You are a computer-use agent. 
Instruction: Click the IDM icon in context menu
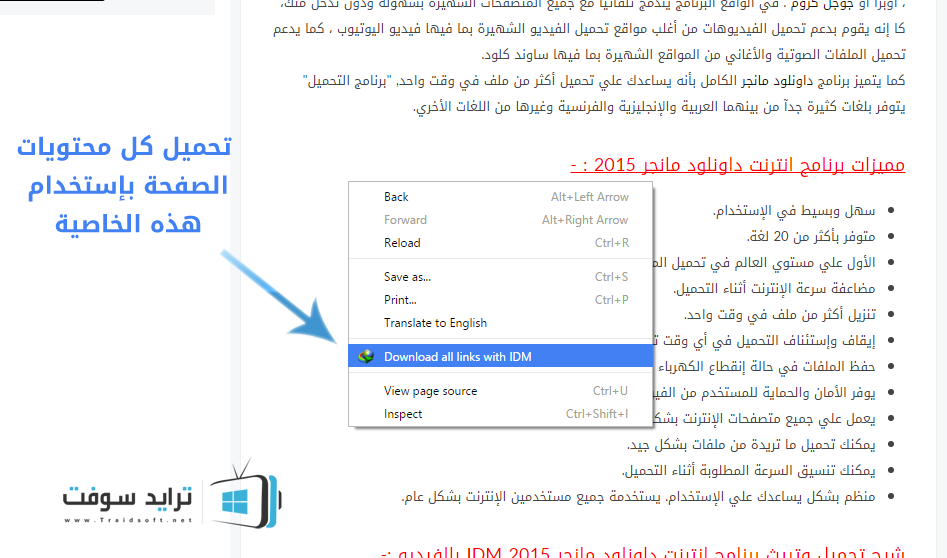tap(366, 356)
